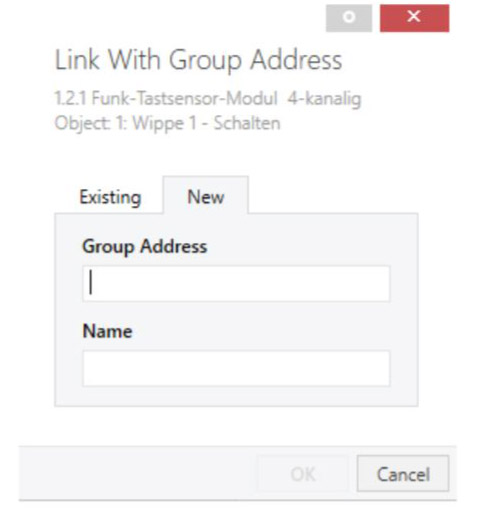Select the New tab
The width and height of the screenshot is (482, 514).
[x=205, y=196]
